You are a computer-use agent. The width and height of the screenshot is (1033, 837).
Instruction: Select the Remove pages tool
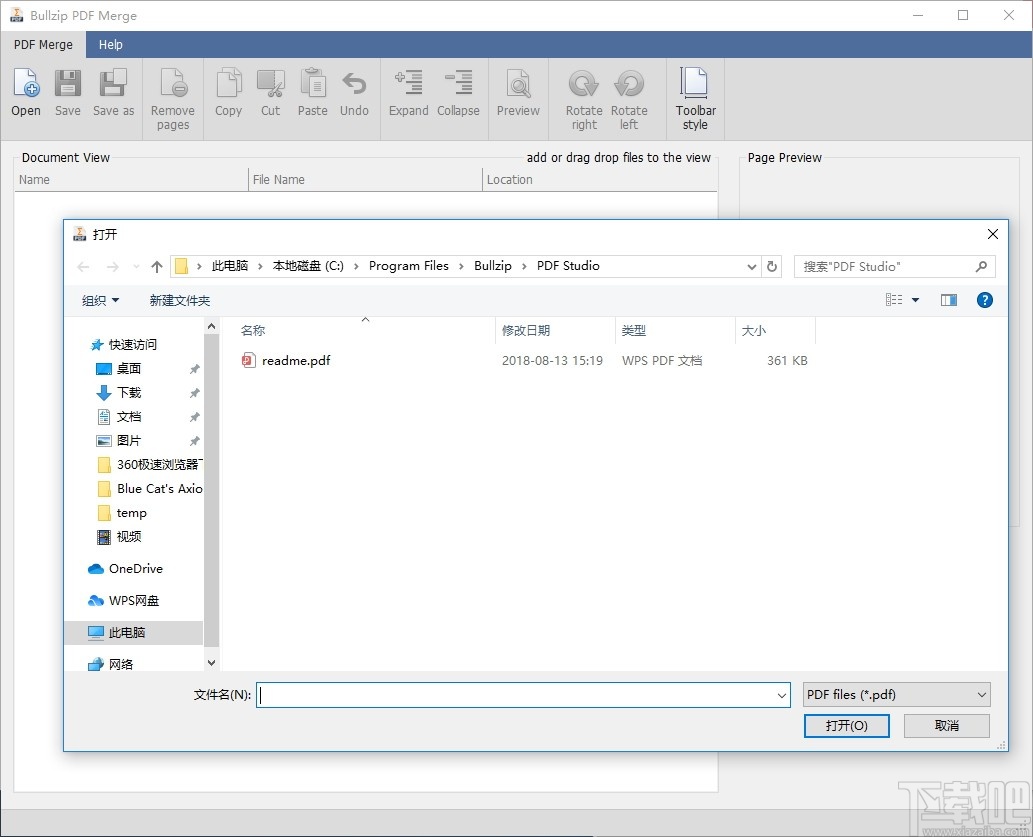point(172,96)
